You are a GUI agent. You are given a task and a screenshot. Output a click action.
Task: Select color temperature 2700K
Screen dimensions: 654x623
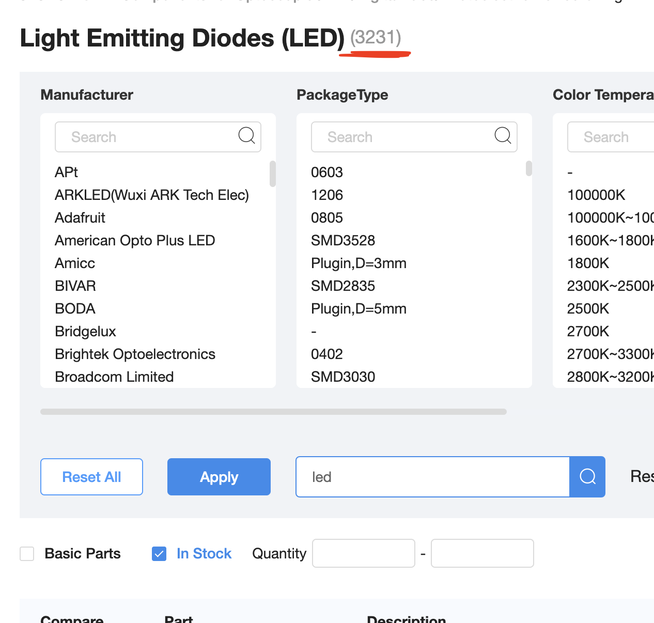pos(588,332)
